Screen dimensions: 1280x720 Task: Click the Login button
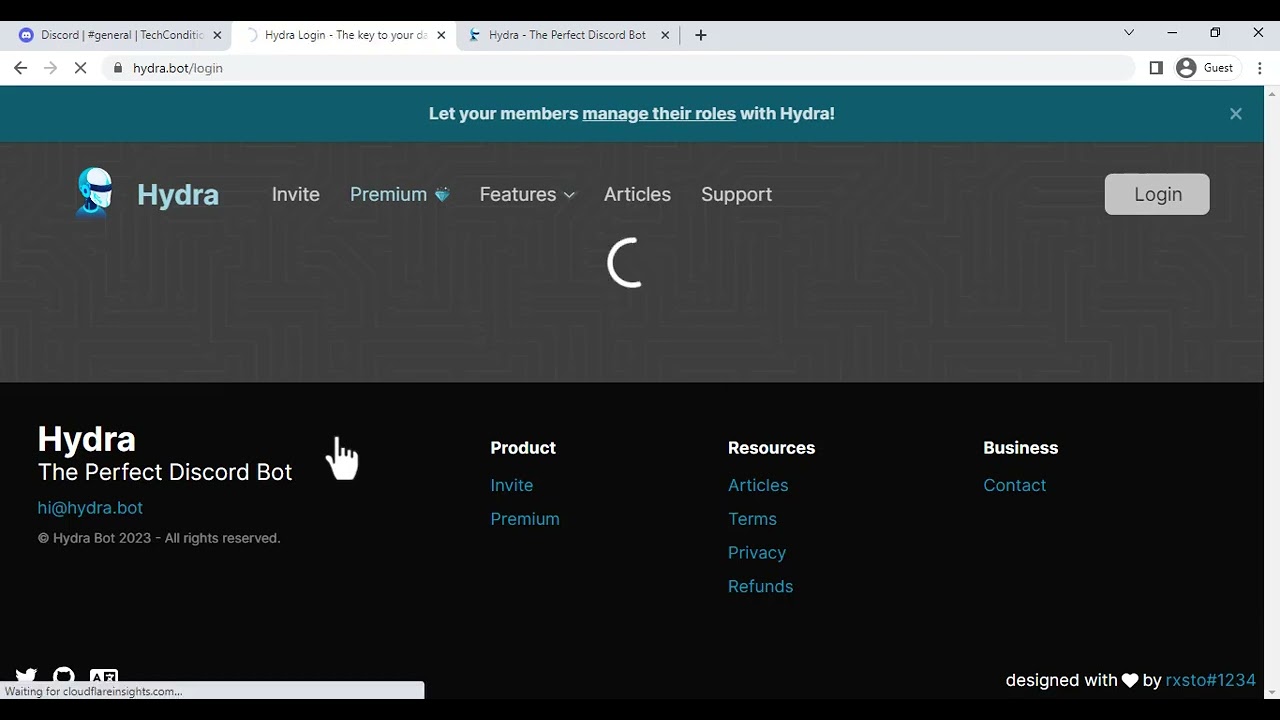[1157, 194]
